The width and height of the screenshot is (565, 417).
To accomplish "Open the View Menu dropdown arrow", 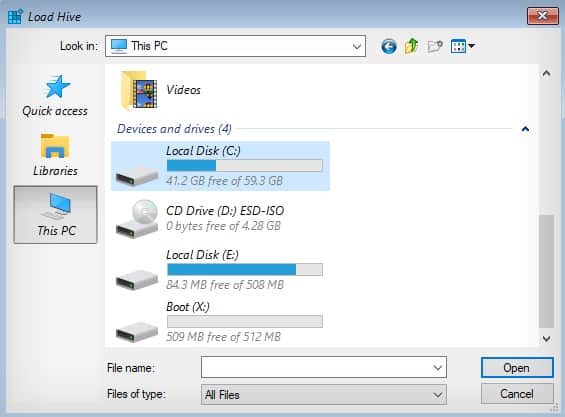I will [471, 46].
